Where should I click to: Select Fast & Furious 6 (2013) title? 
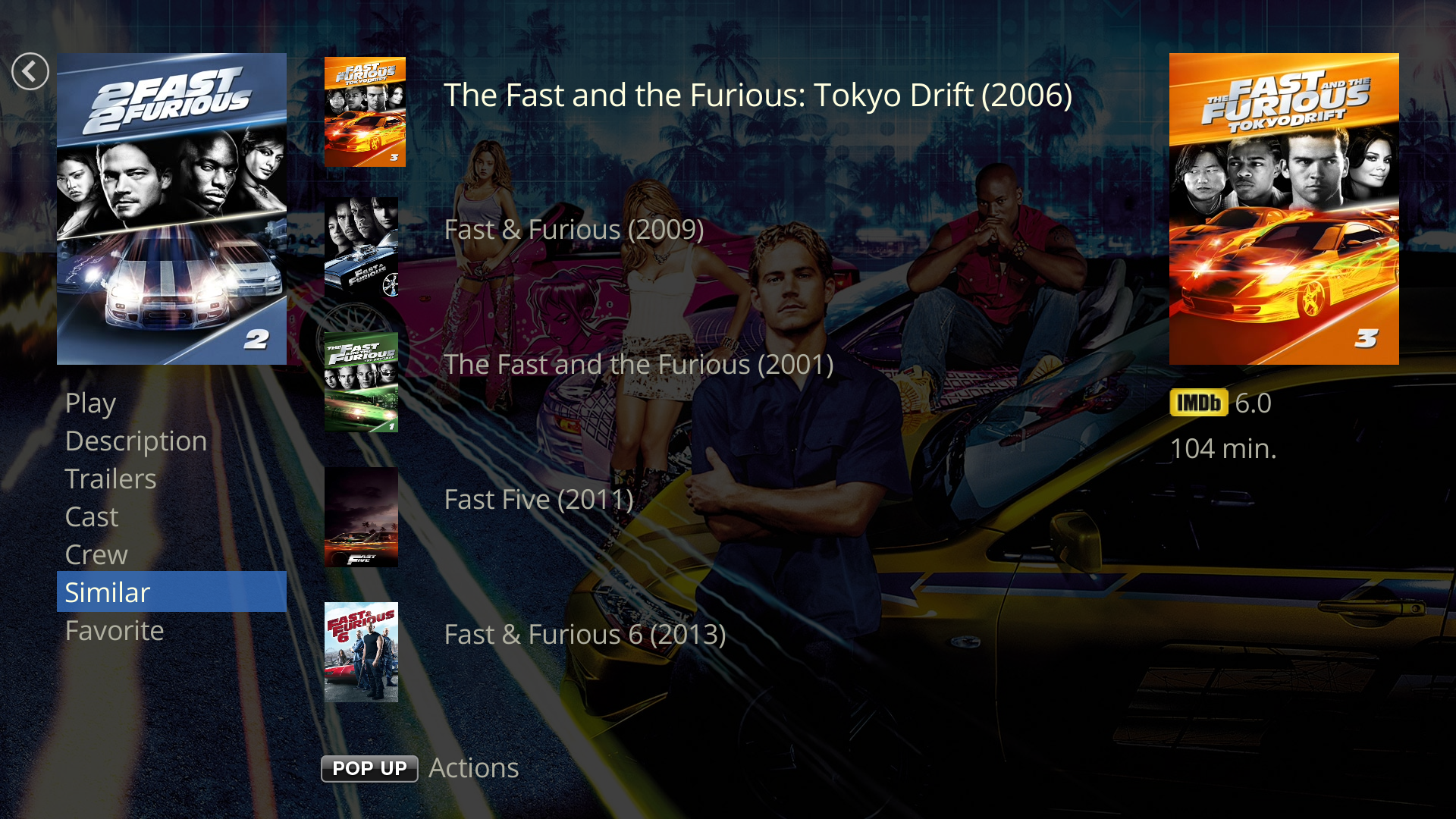coord(585,634)
